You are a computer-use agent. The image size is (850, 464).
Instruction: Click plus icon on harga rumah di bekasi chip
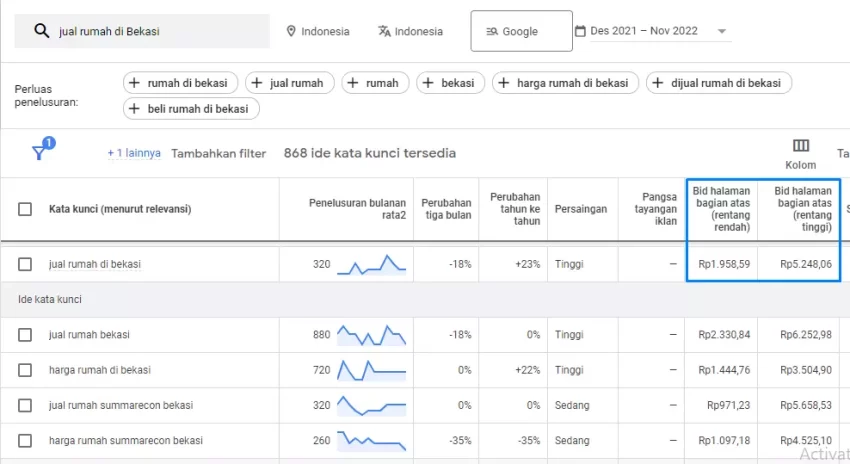504,83
